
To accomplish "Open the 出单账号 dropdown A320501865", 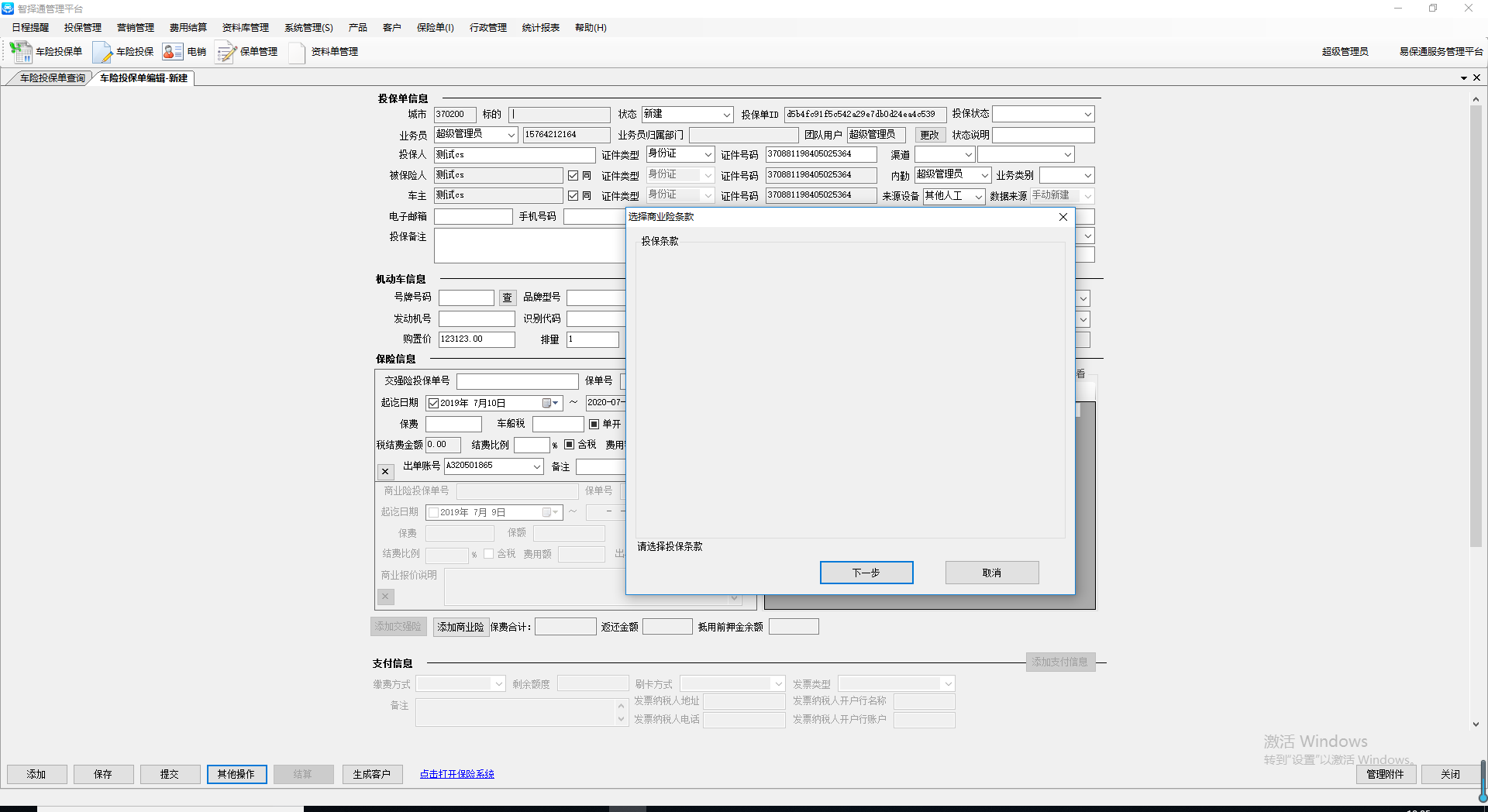I will (x=536, y=466).
